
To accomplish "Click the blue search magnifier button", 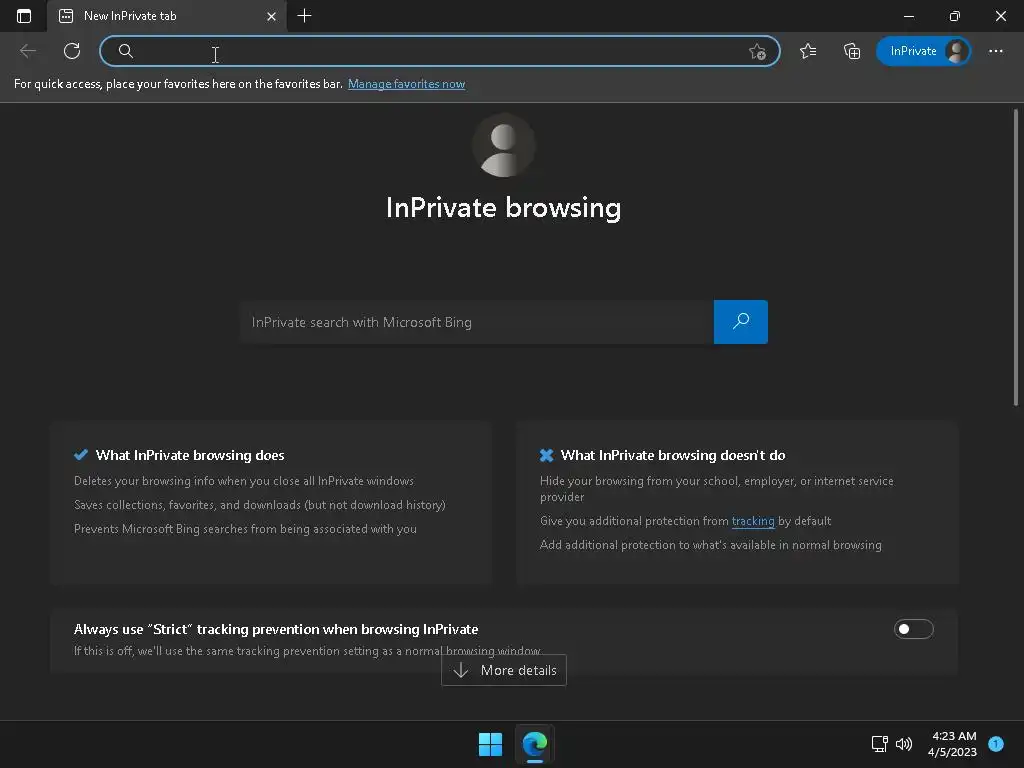I will [x=741, y=322].
